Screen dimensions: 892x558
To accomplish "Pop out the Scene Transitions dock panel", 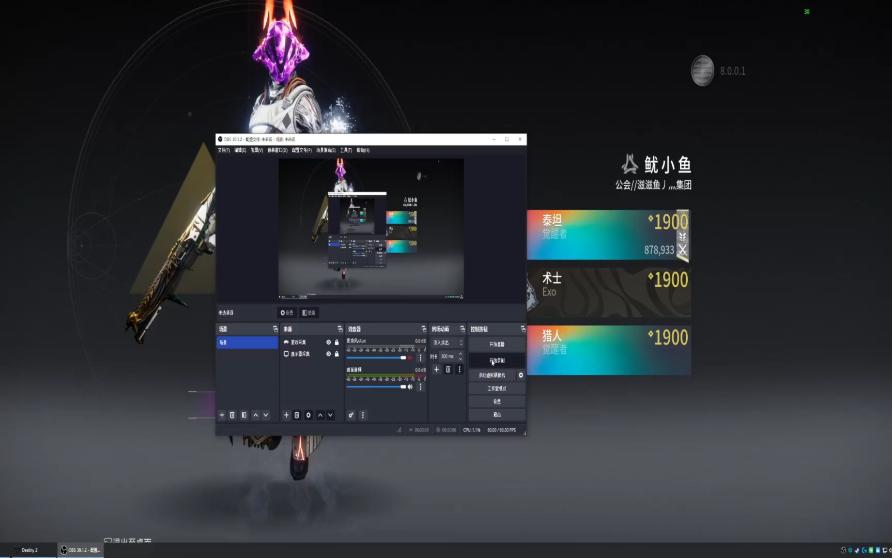I will [x=462, y=329].
